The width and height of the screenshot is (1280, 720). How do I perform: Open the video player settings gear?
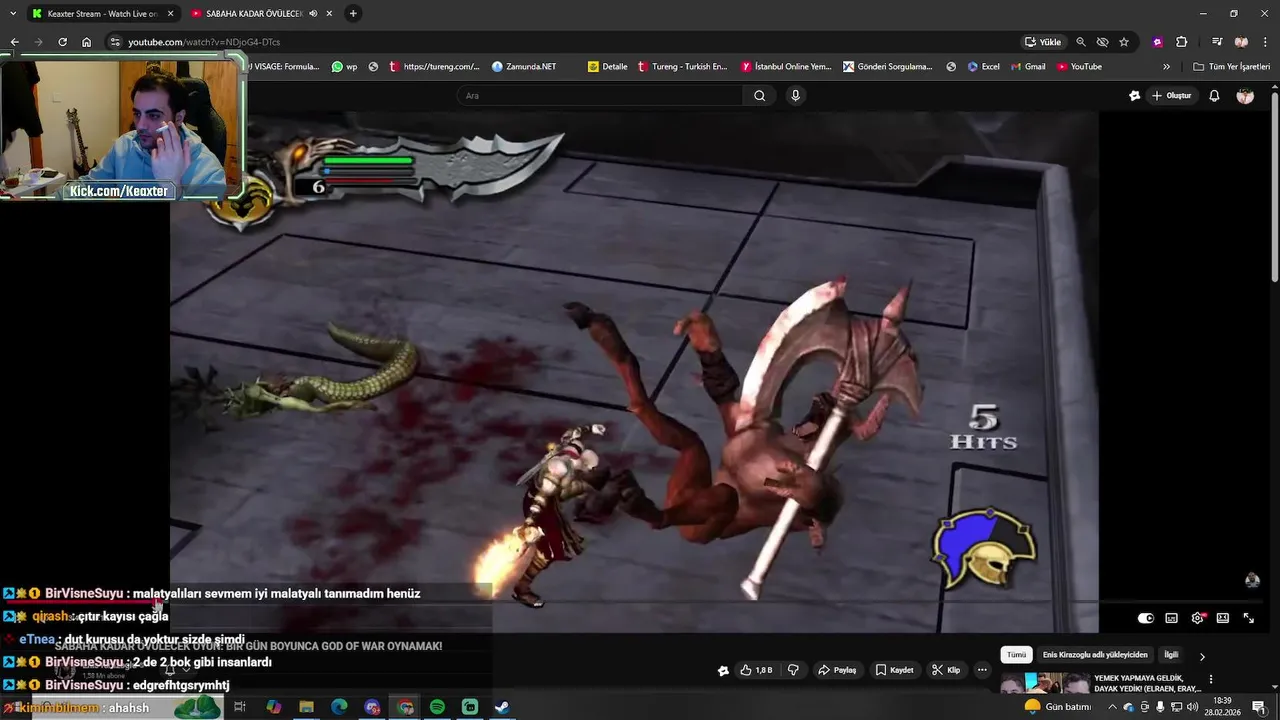(x=1197, y=618)
